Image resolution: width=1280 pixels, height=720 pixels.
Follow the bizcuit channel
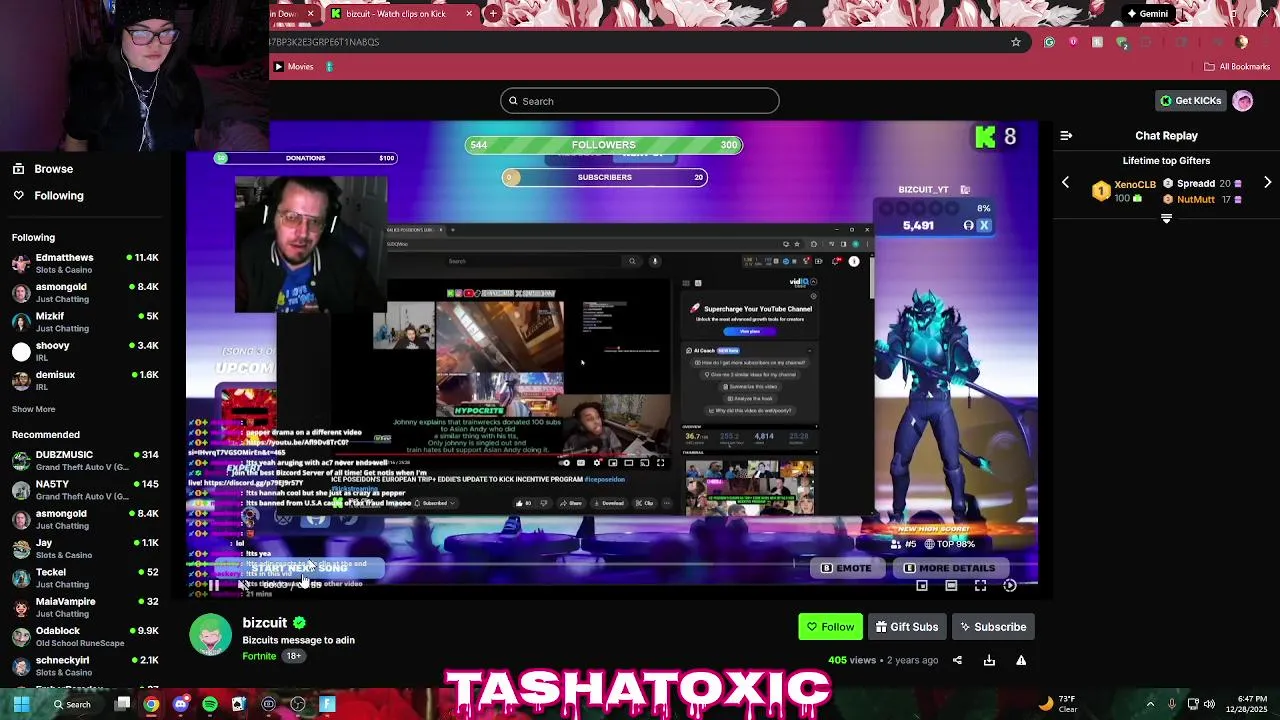coord(830,627)
